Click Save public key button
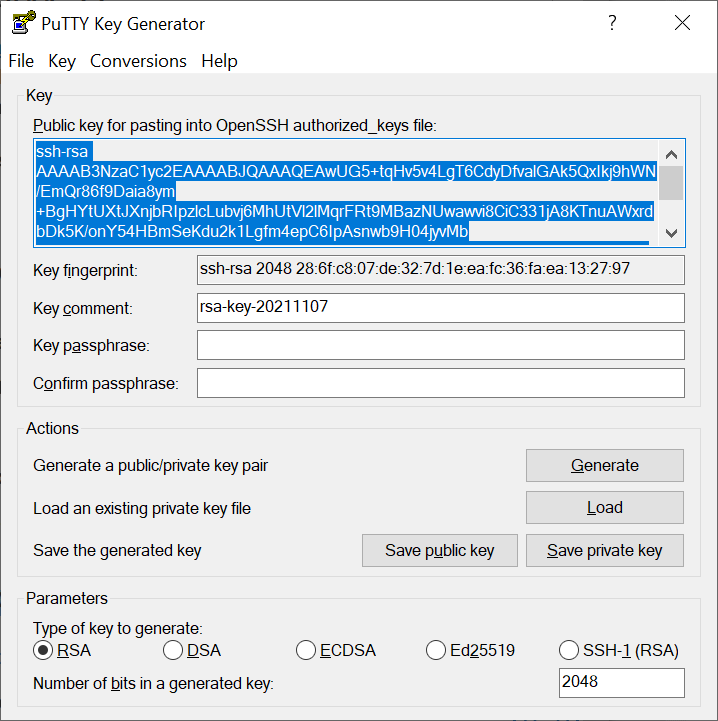718x721 pixels. coord(440,550)
